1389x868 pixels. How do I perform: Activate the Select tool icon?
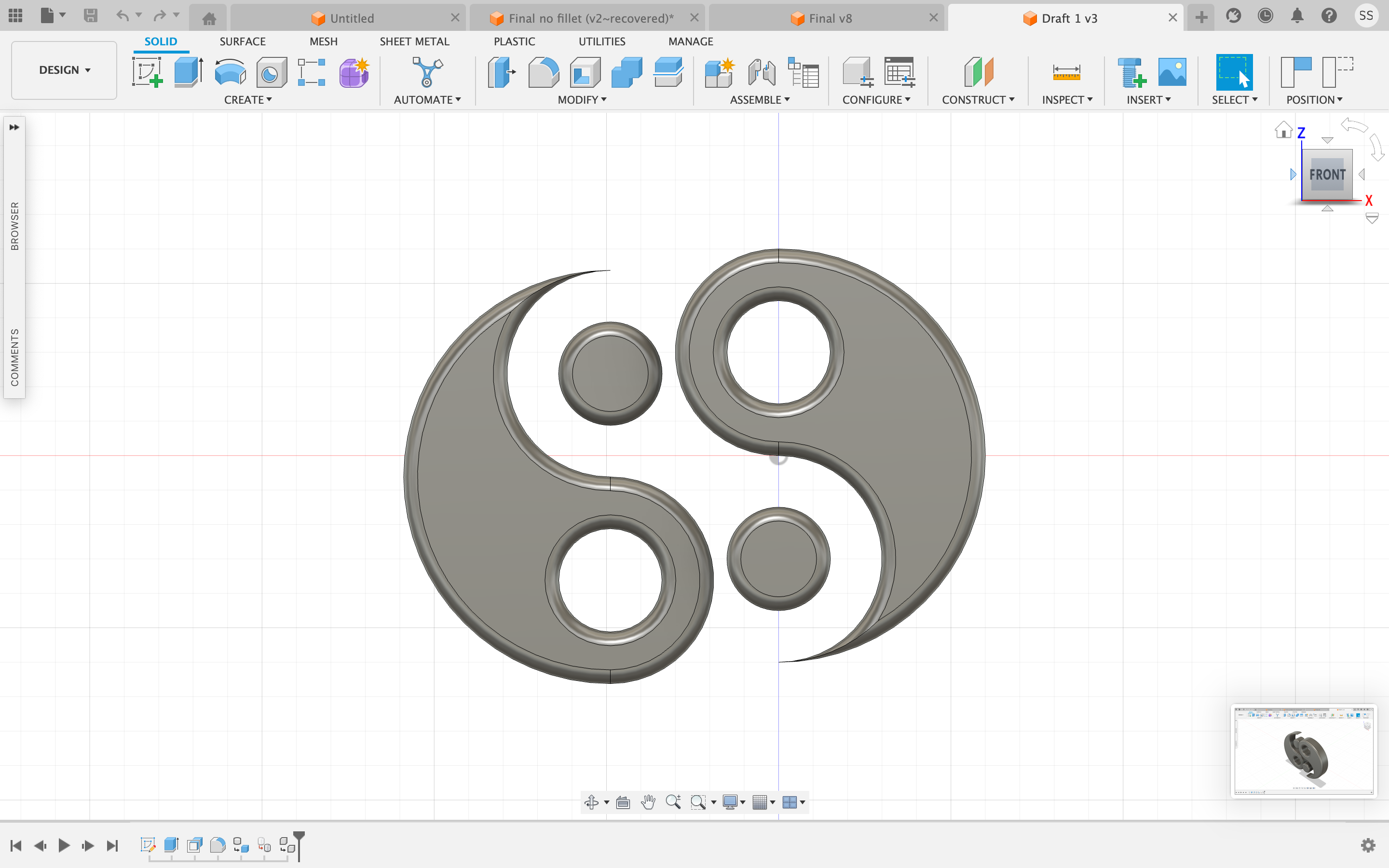pos(1234,72)
